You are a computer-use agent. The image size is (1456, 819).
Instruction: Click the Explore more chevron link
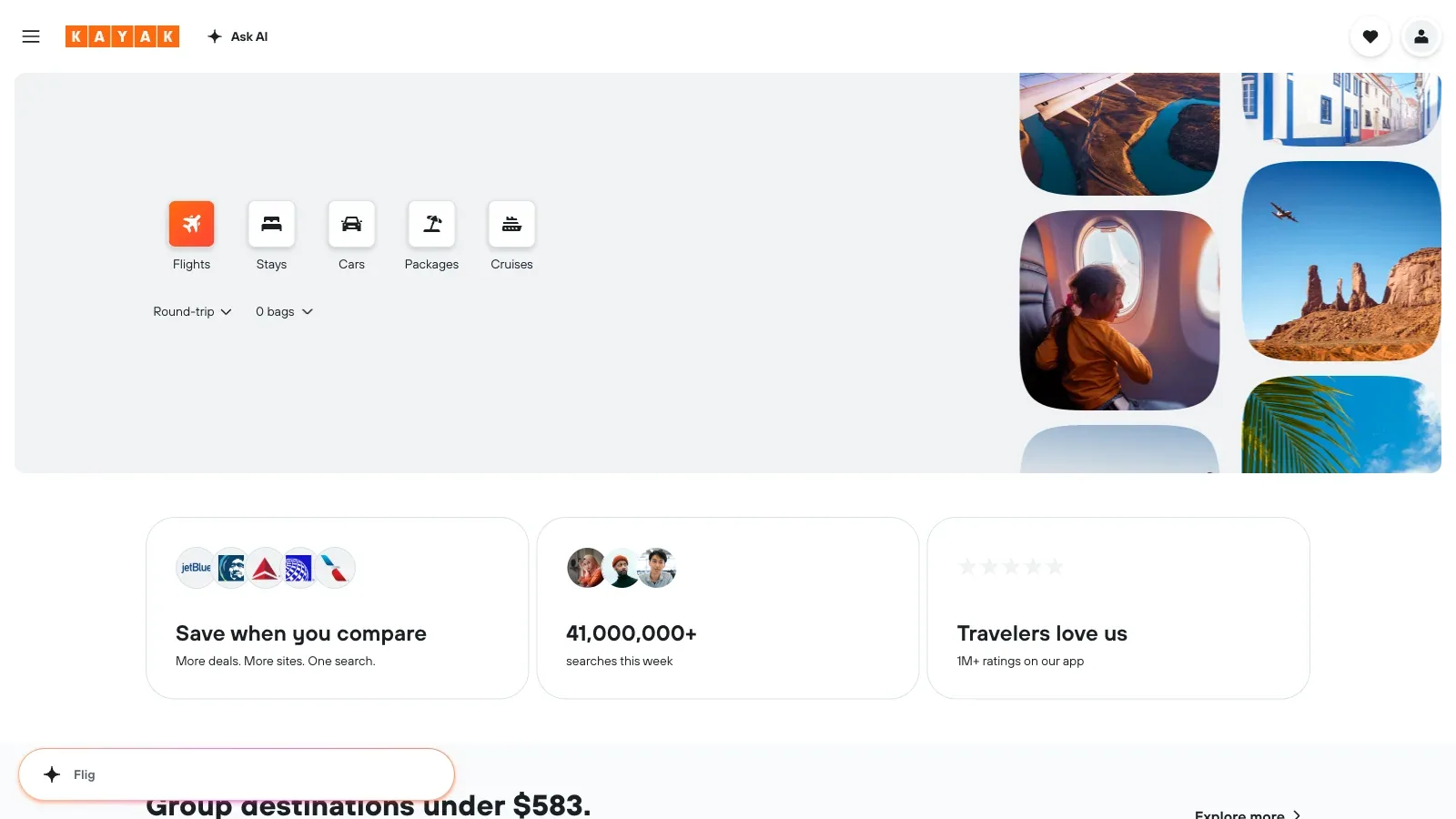click(1248, 814)
